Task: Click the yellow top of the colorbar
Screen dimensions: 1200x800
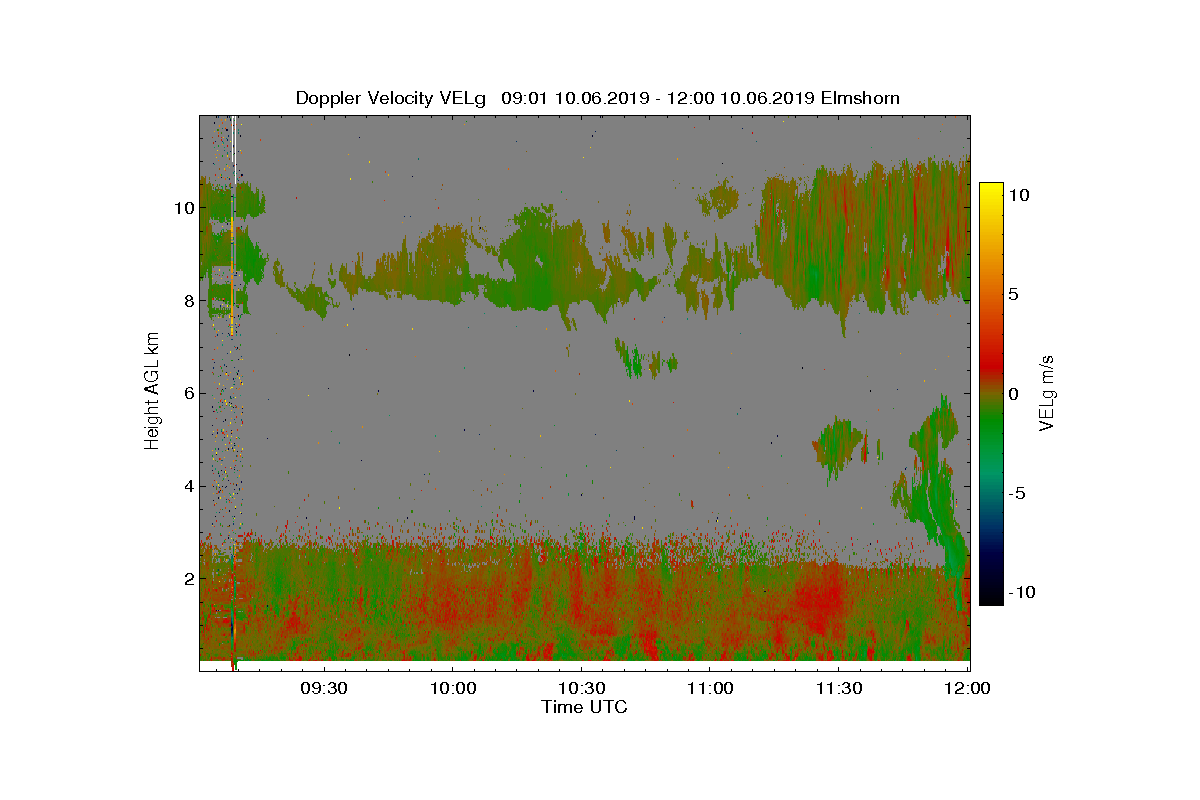Action: (991, 192)
